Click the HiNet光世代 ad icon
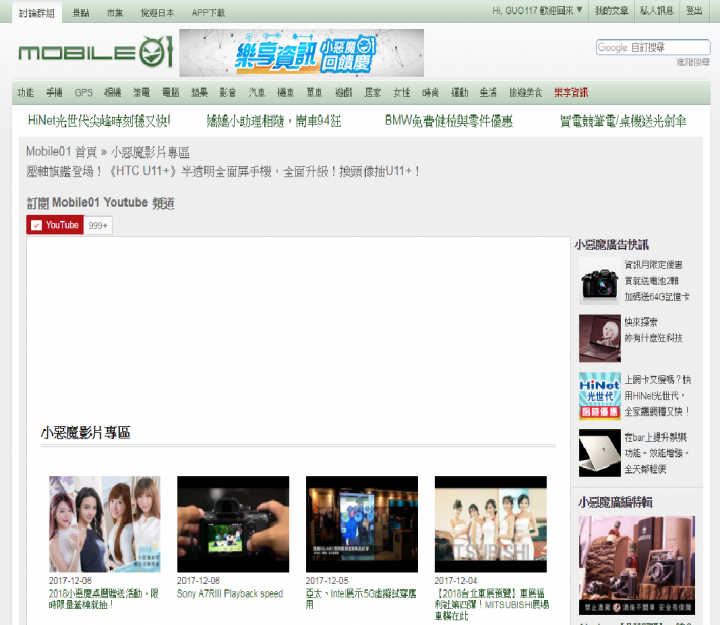This screenshot has width=720, height=625. 600,396
